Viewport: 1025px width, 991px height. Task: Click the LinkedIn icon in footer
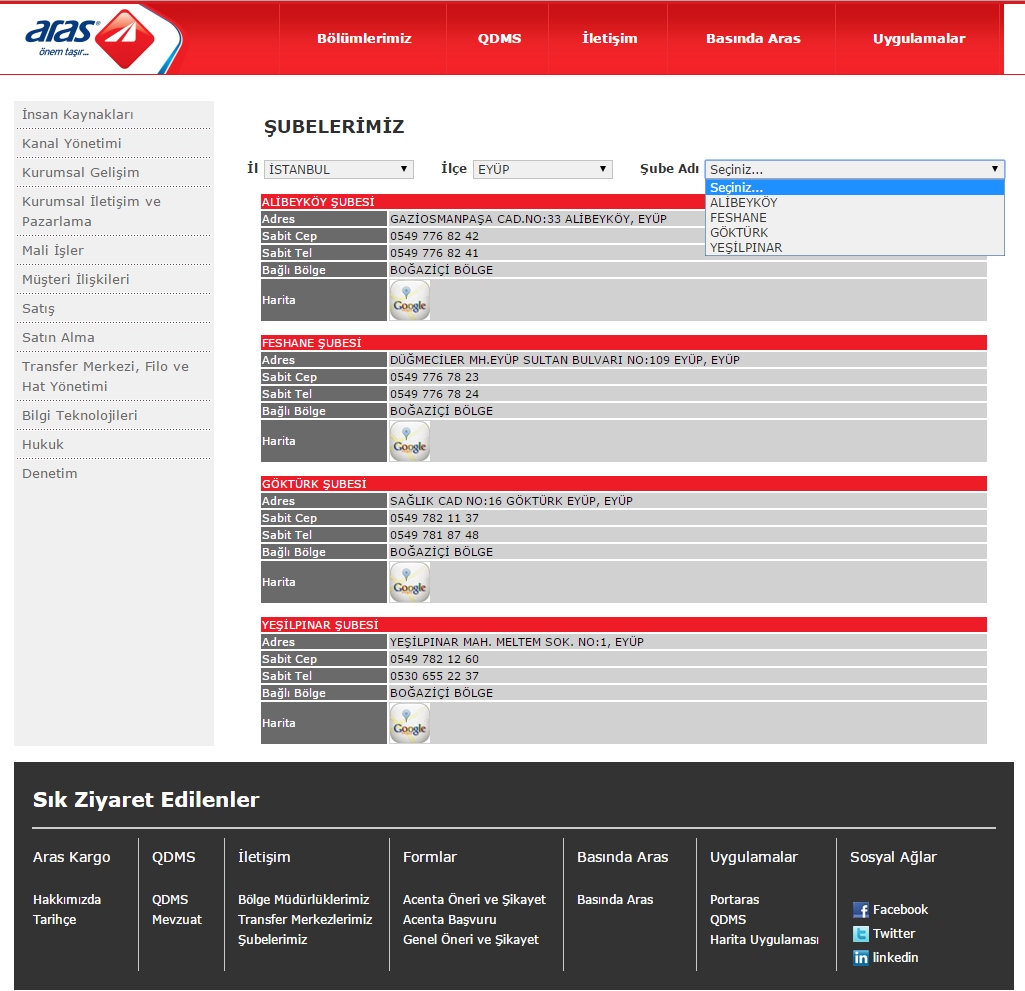pyautogui.click(x=861, y=958)
